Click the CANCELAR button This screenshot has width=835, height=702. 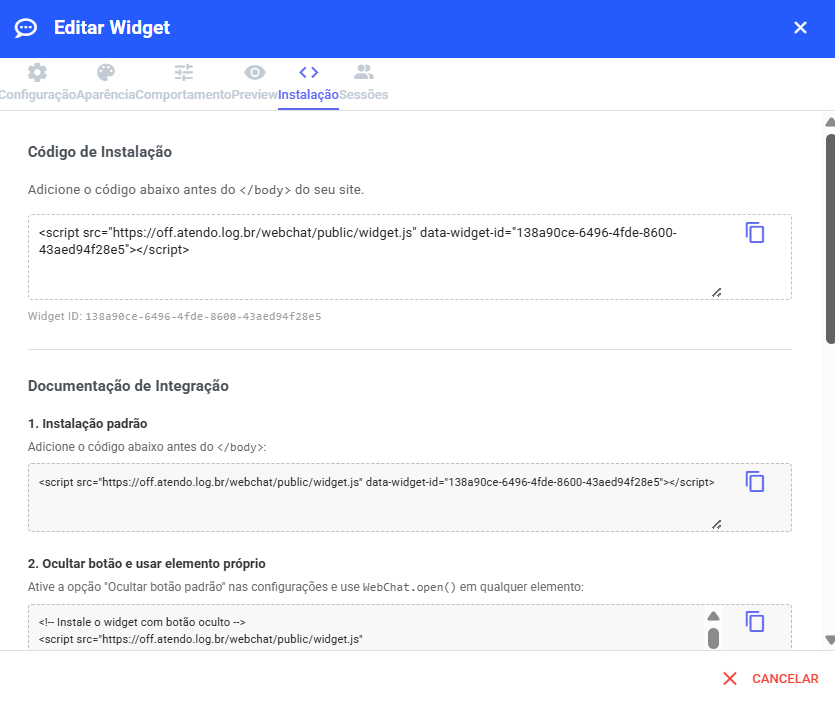pyautogui.click(x=771, y=679)
